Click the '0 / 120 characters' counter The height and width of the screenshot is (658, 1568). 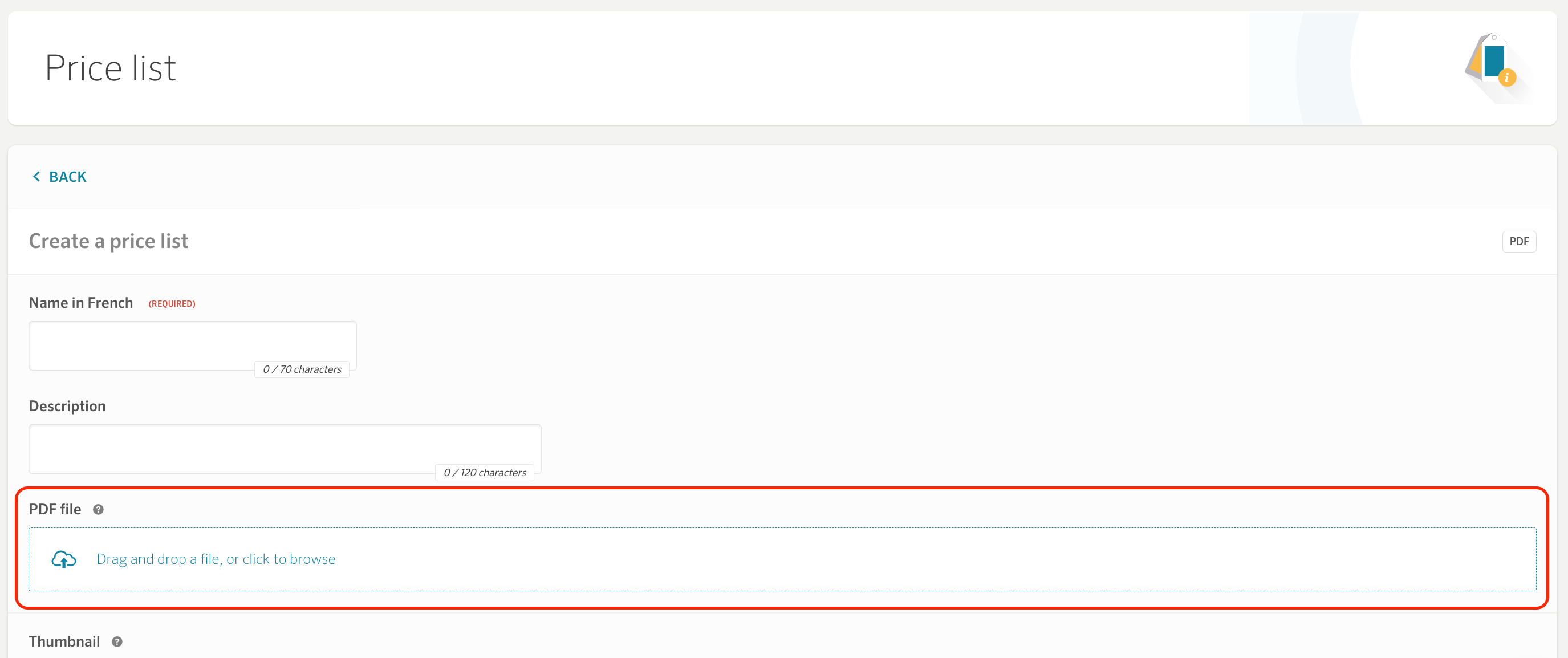485,472
